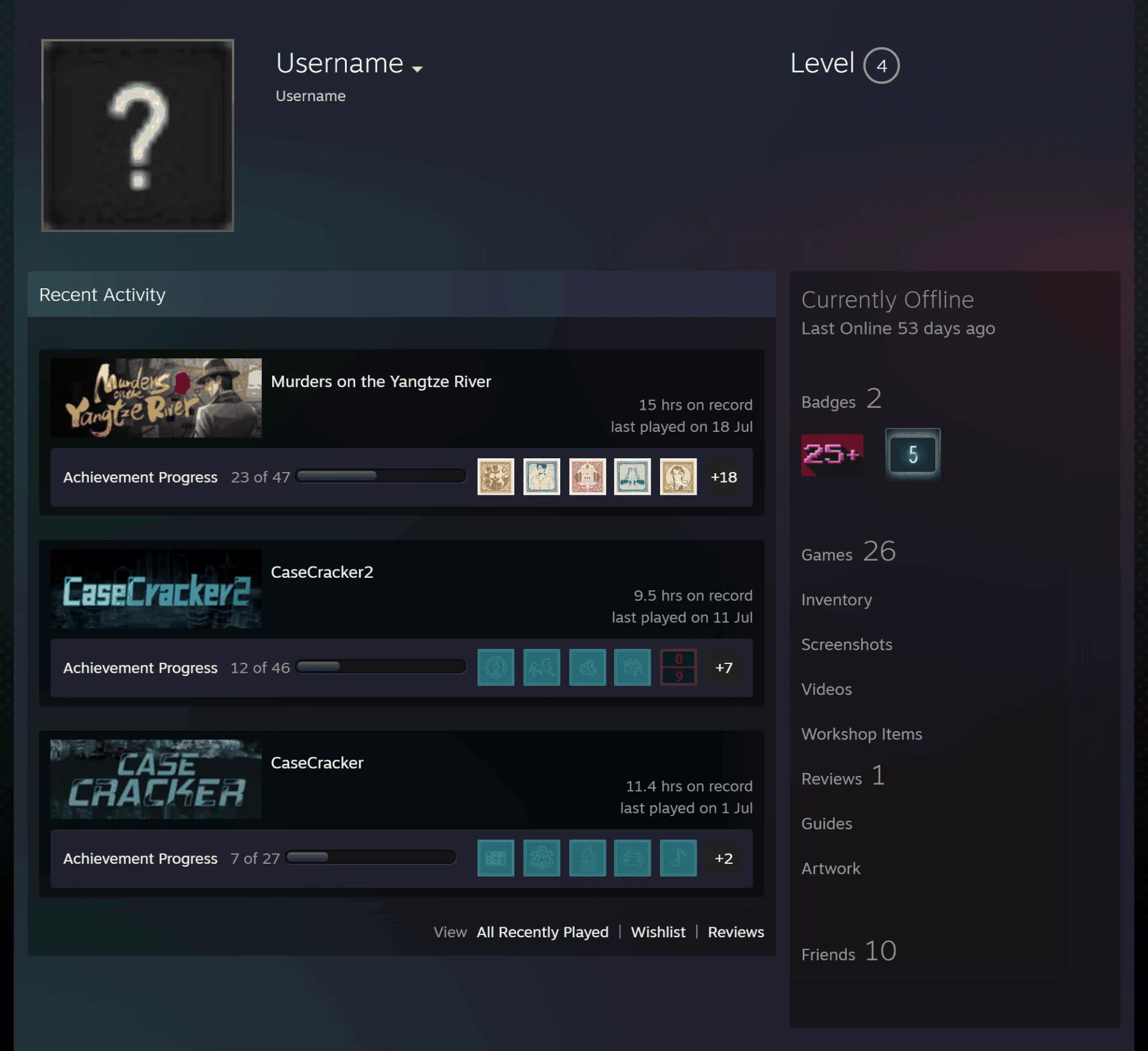Click the Years of Service 5 badge
This screenshot has width=1148, height=1051.
tap(912, 454)
